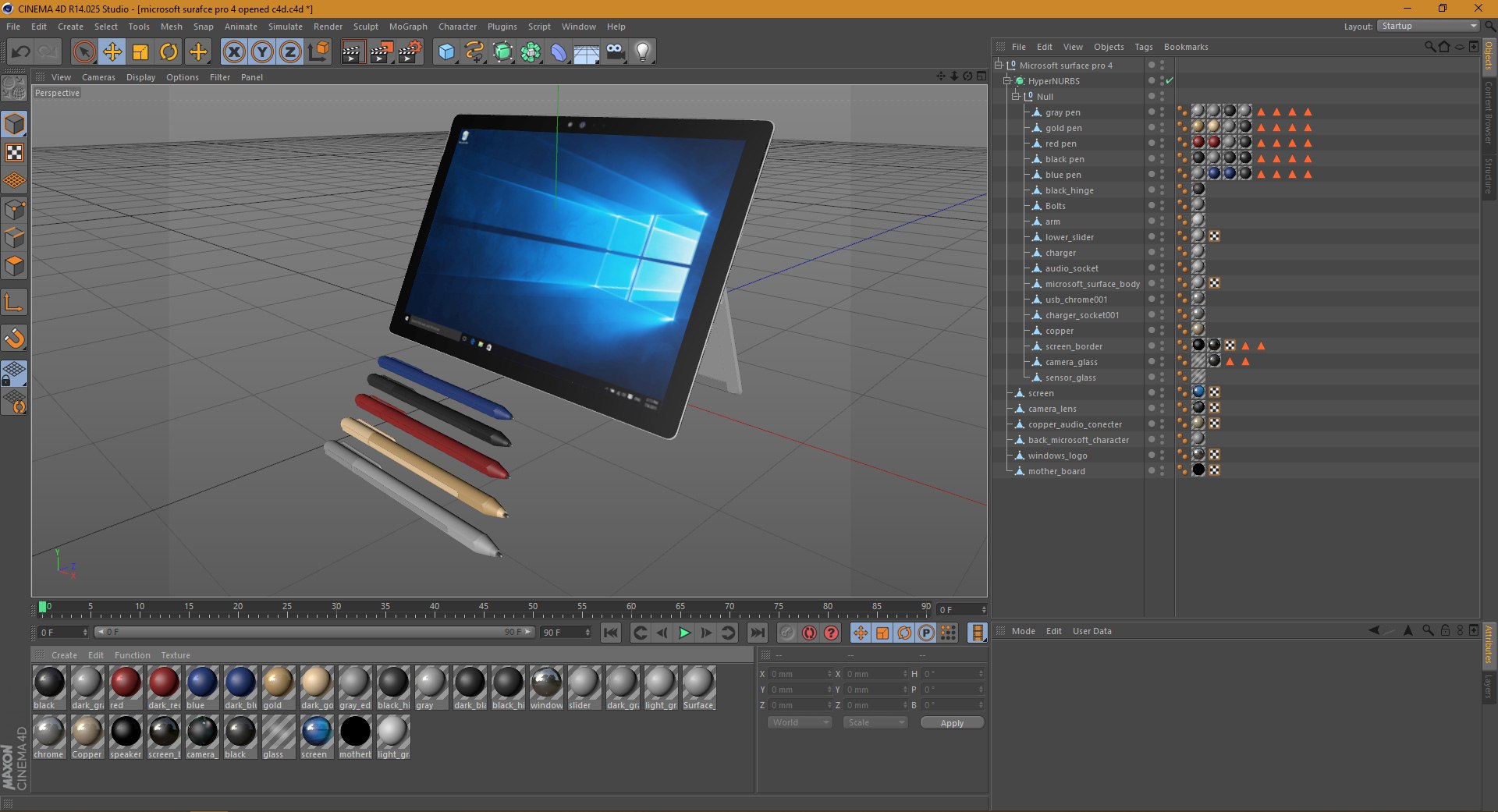Screen dimensions: 1498x812
Task: Toggle Autokeying button
Action: [x=809, y=633]
